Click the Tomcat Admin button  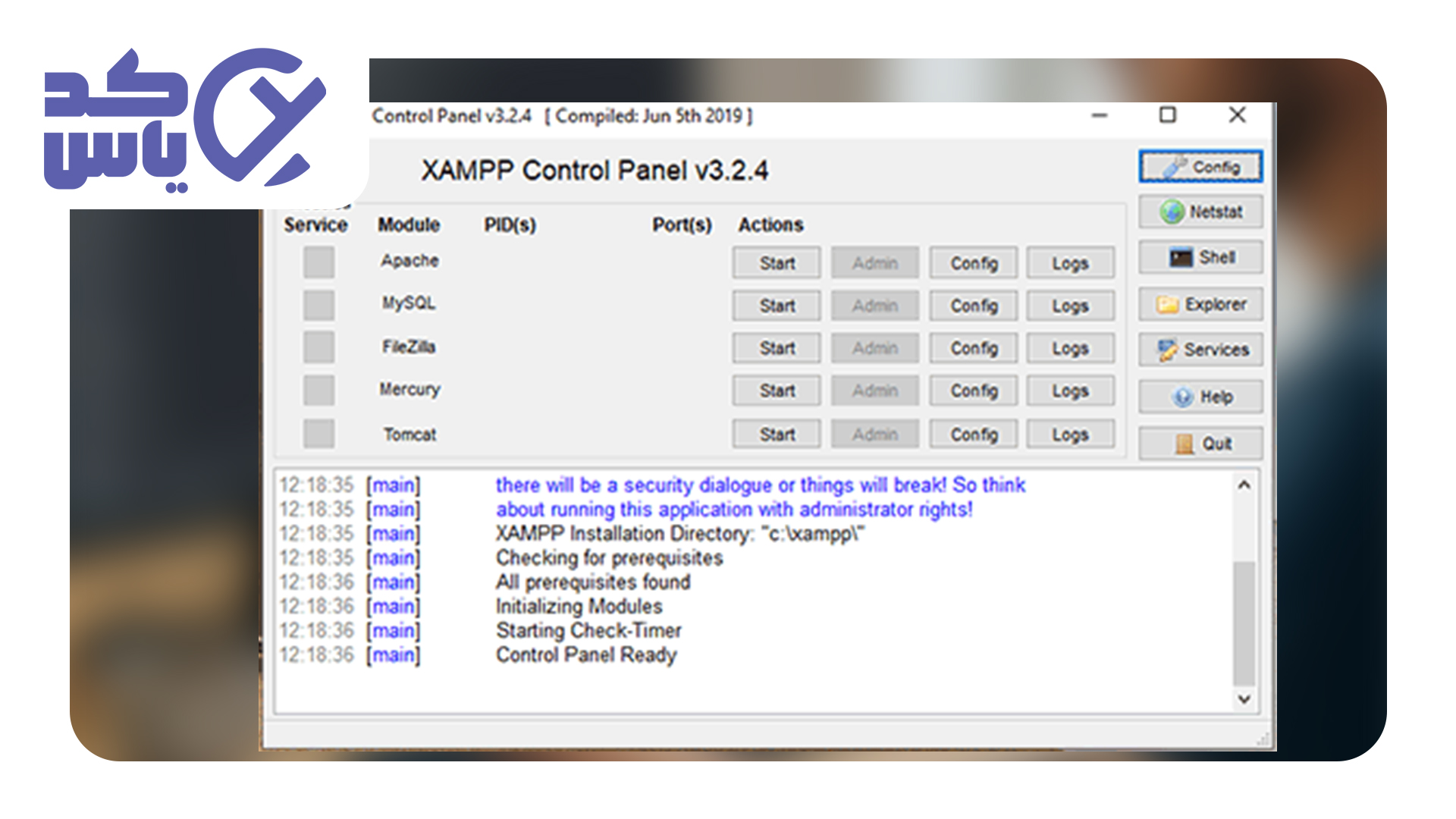[875, 435]
